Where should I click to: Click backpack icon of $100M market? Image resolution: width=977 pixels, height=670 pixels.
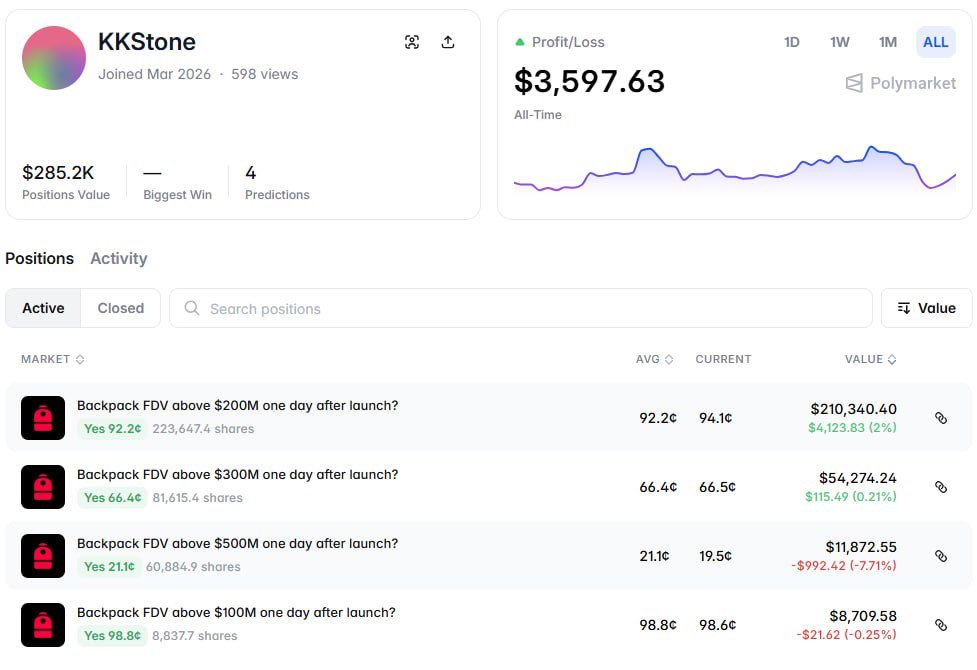coord(43,625)
